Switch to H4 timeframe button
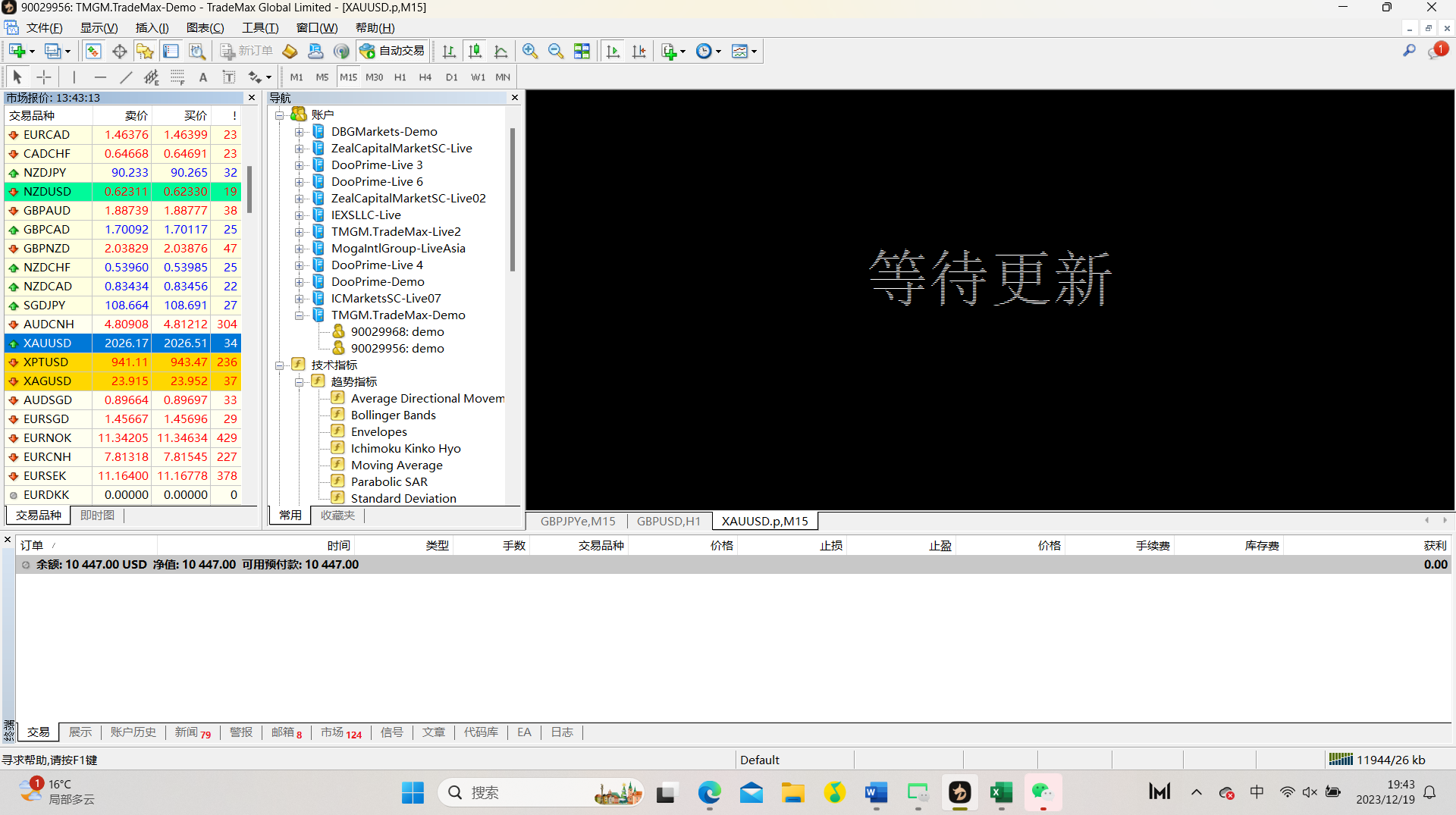 point(425,77)
